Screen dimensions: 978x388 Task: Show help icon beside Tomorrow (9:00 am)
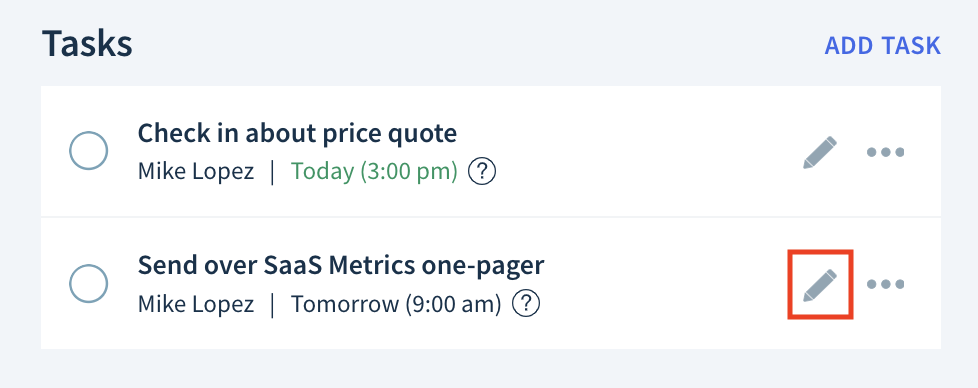(x=526, y=304)
